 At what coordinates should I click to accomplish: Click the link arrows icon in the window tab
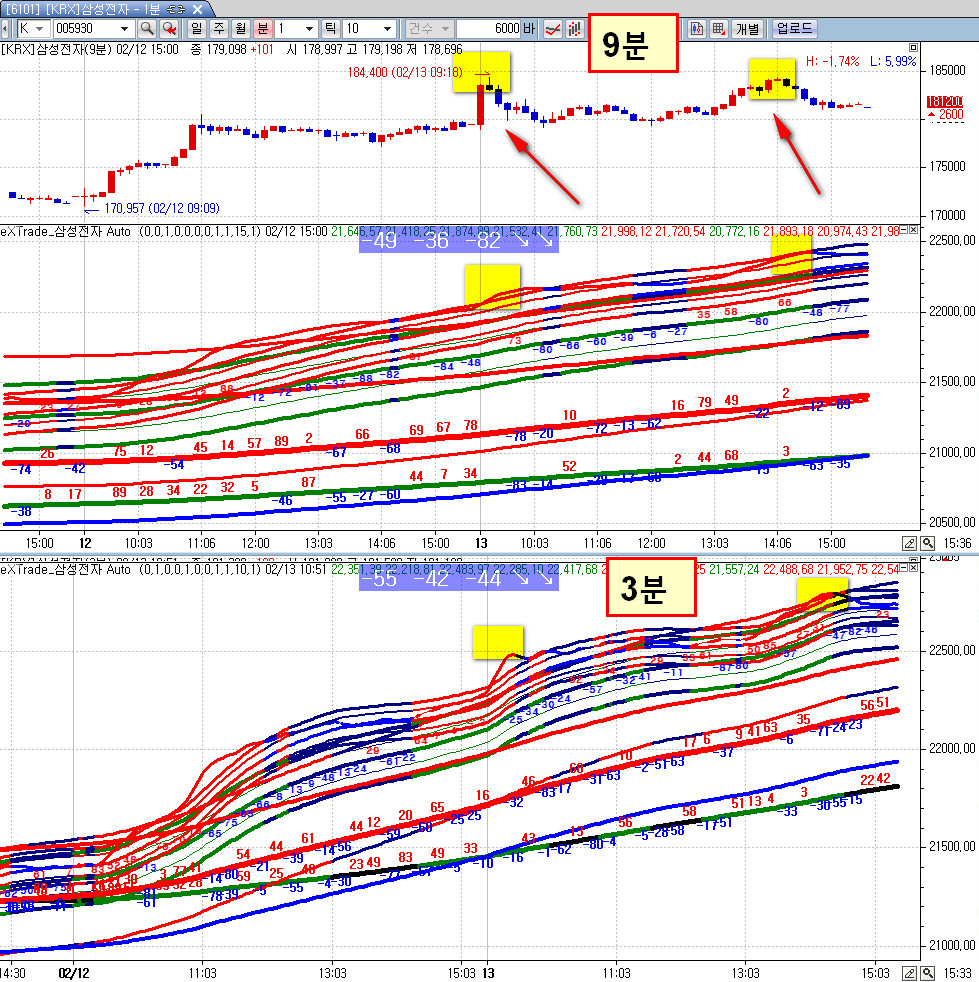click(x=176, y=9)
